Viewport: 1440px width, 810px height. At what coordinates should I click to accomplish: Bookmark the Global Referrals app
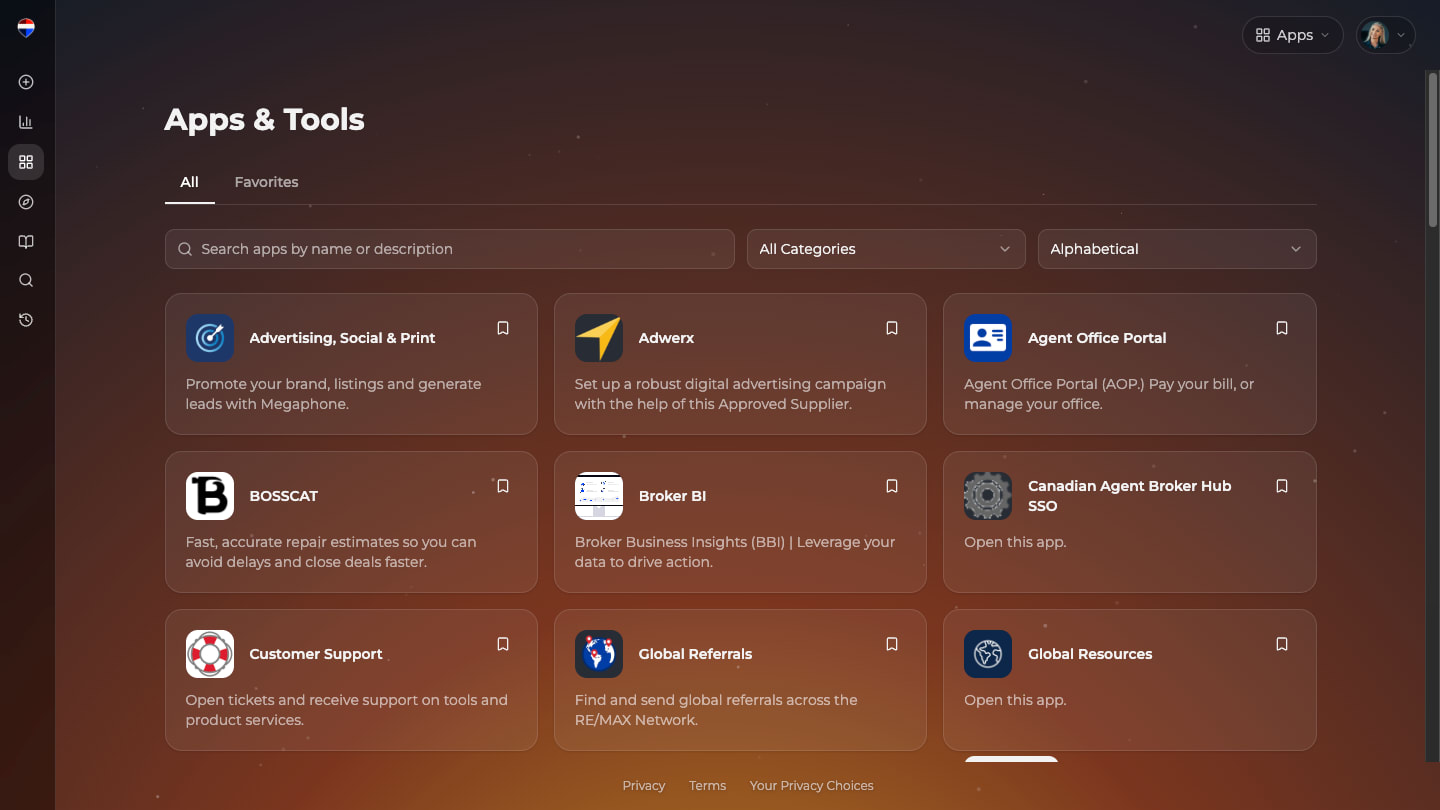pyautogui.click(x=892, y=644)
